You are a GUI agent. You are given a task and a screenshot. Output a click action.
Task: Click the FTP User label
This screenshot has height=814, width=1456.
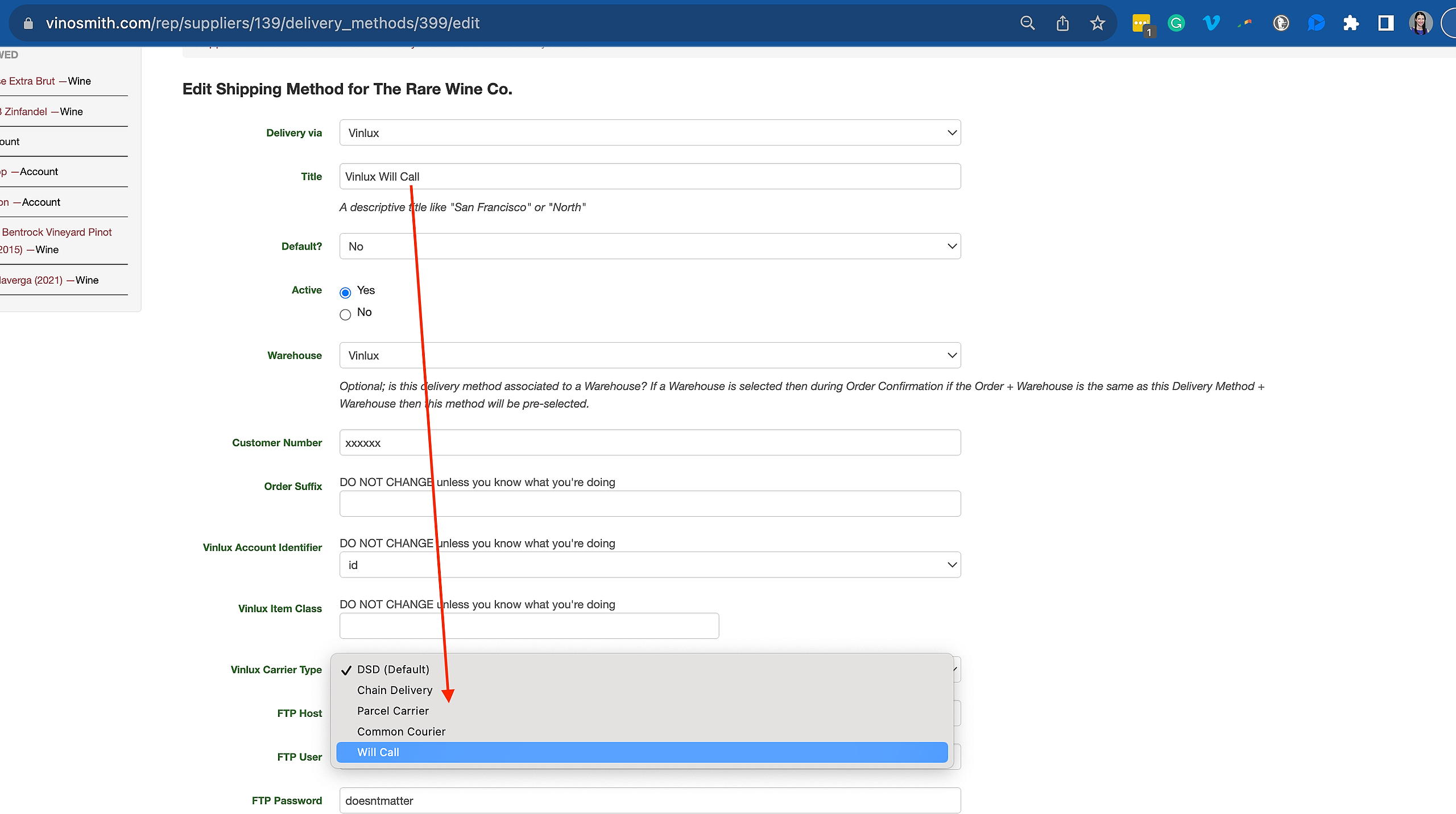tap(300, 757)
